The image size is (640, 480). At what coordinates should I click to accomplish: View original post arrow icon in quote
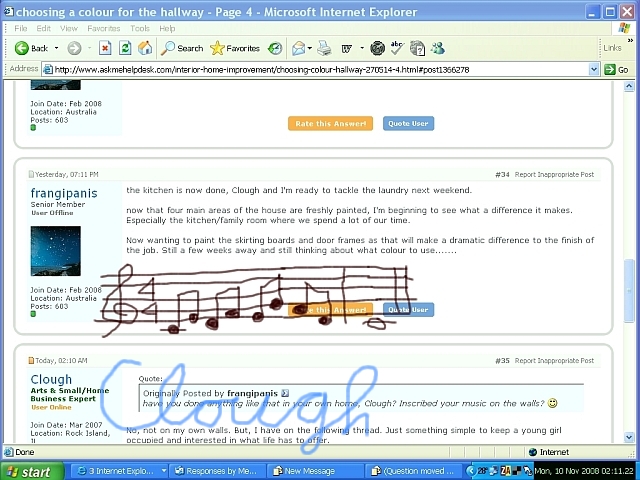(x=285, y=393)
